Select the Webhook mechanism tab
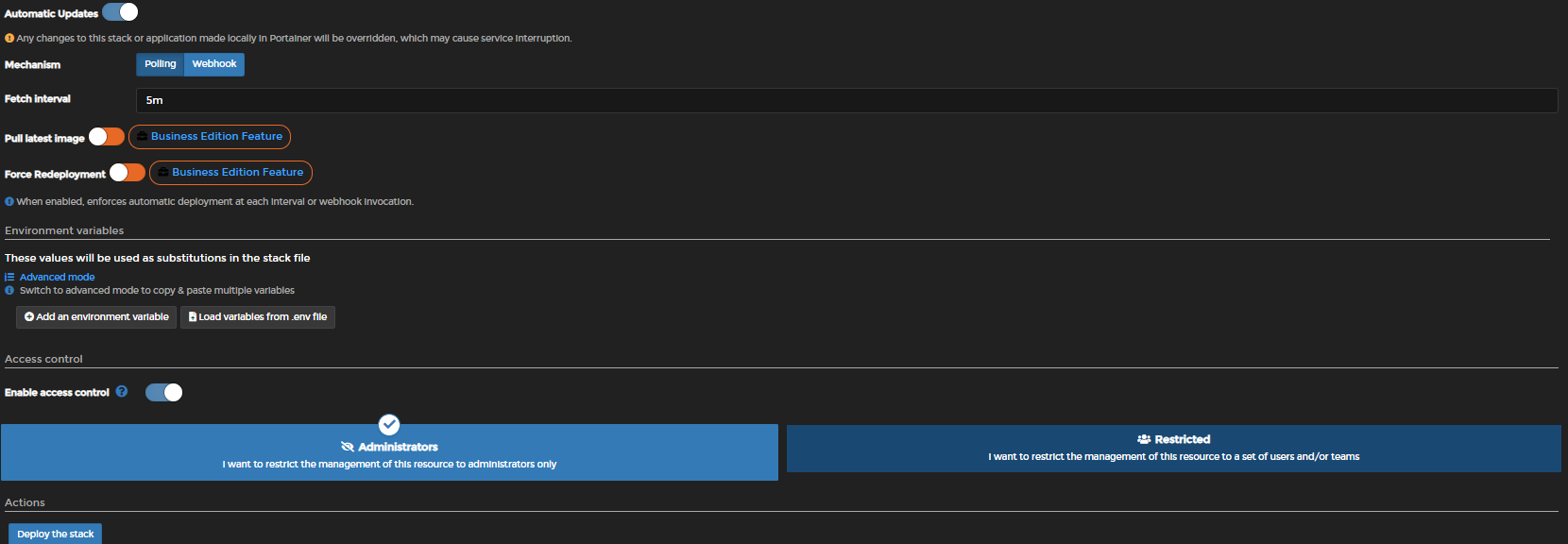The width and height of the screenshot is (1568, 544). click(214, 64)
